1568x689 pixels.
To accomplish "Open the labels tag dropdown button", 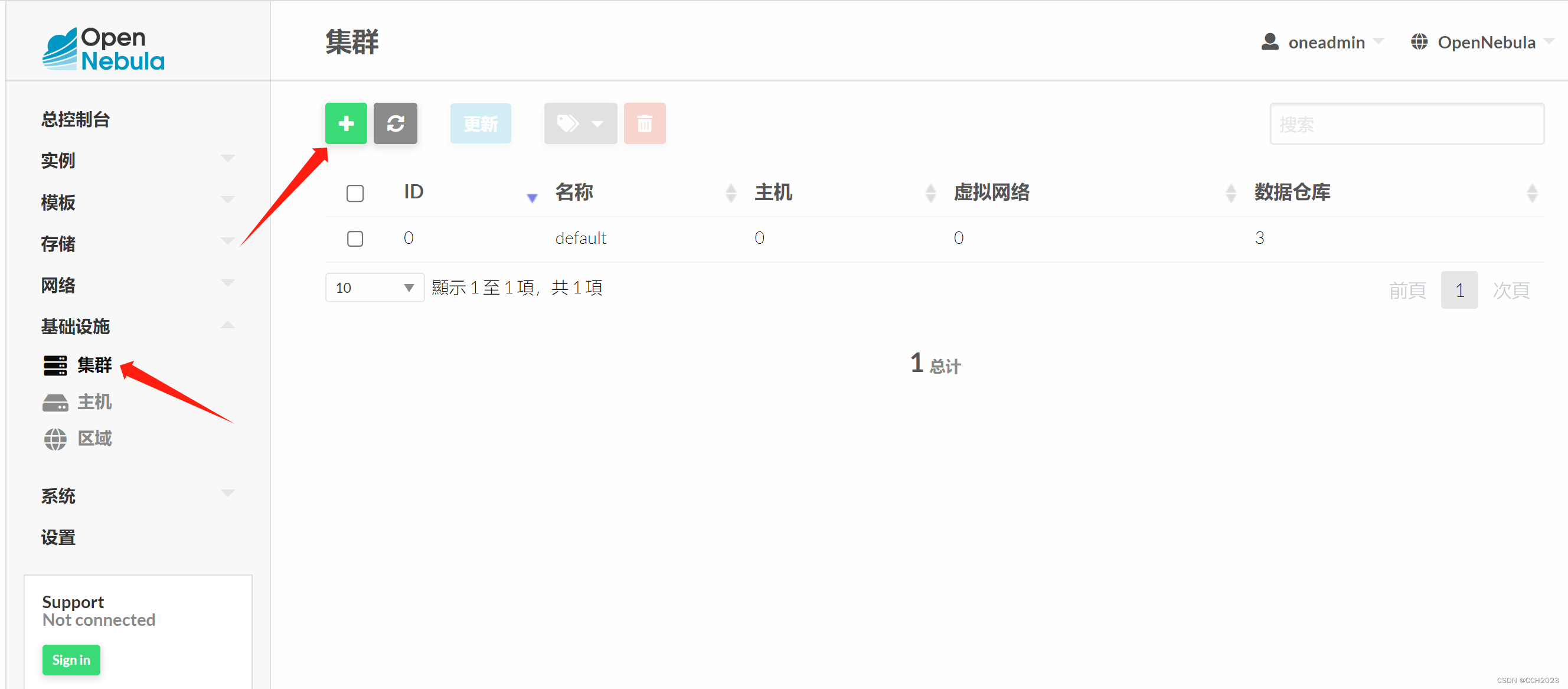I will 580,123.
